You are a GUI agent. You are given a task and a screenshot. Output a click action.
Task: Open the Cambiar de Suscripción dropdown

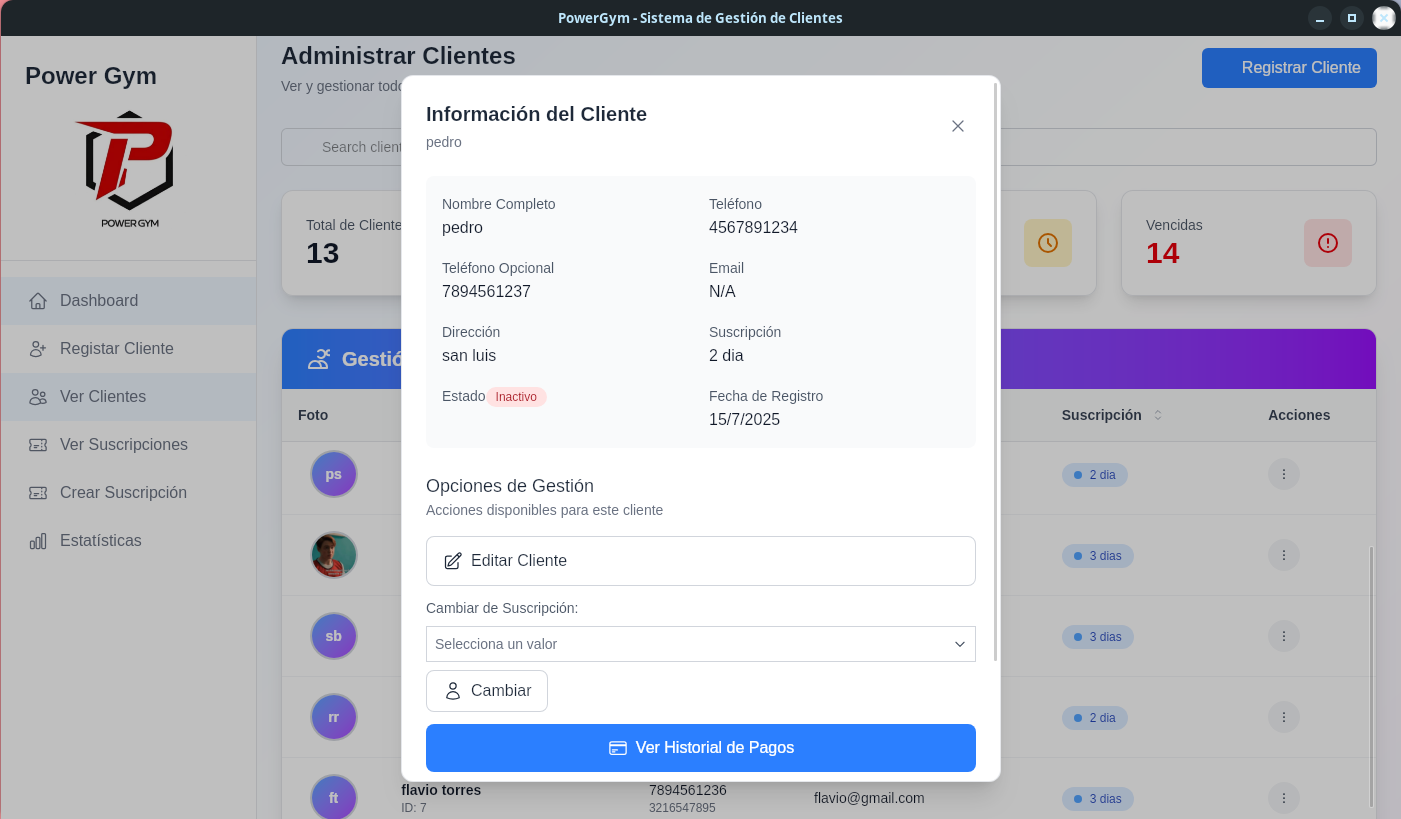click(x=701, y=644)
